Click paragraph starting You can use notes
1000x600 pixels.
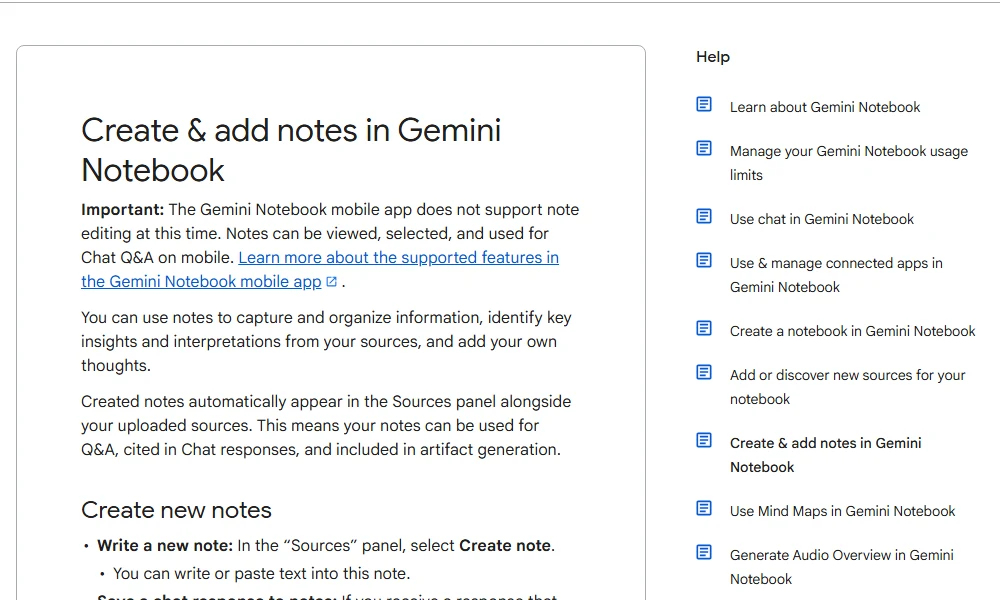point(326,341)
